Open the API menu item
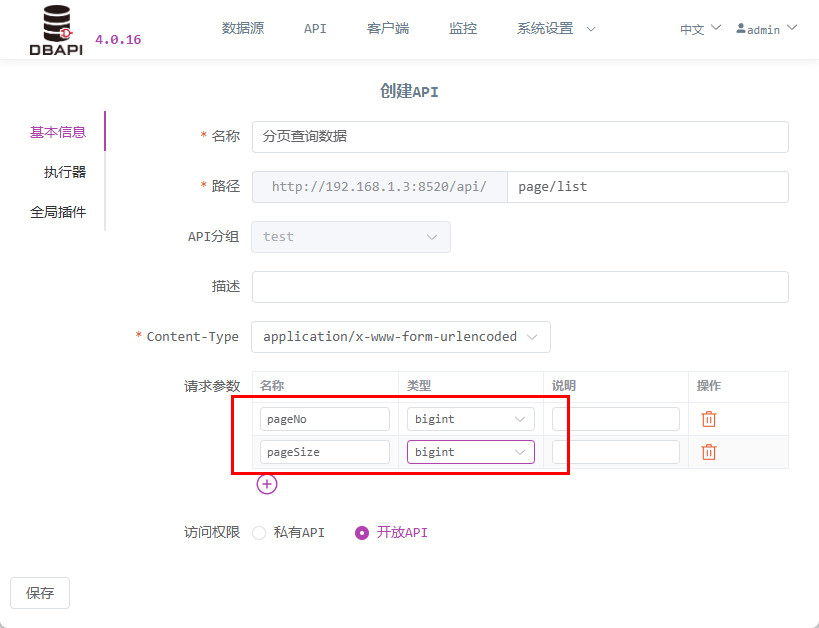Screen dimensions: 819x628 (x=315, y=29)
